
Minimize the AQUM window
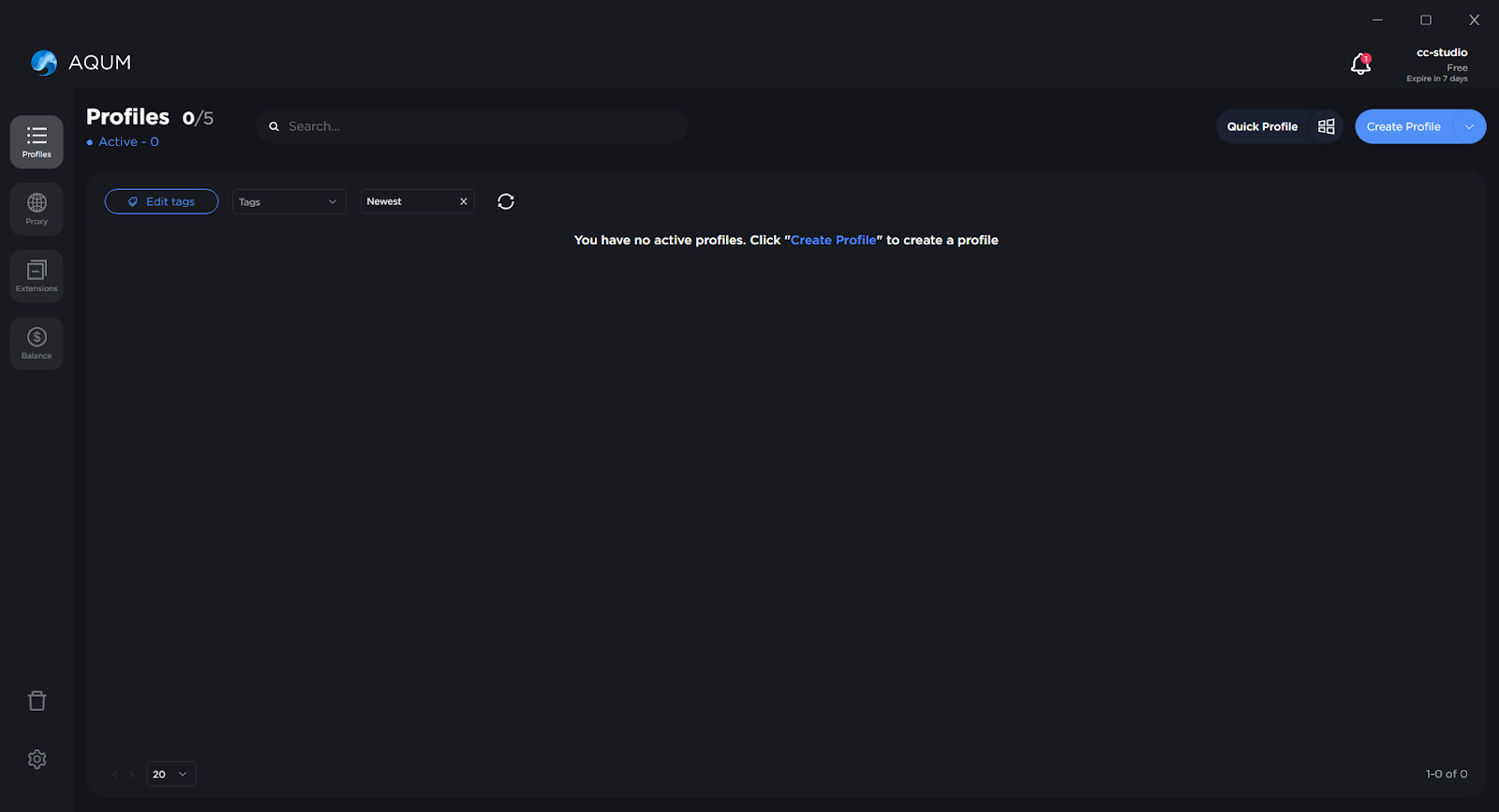[x=1377, y=20]
